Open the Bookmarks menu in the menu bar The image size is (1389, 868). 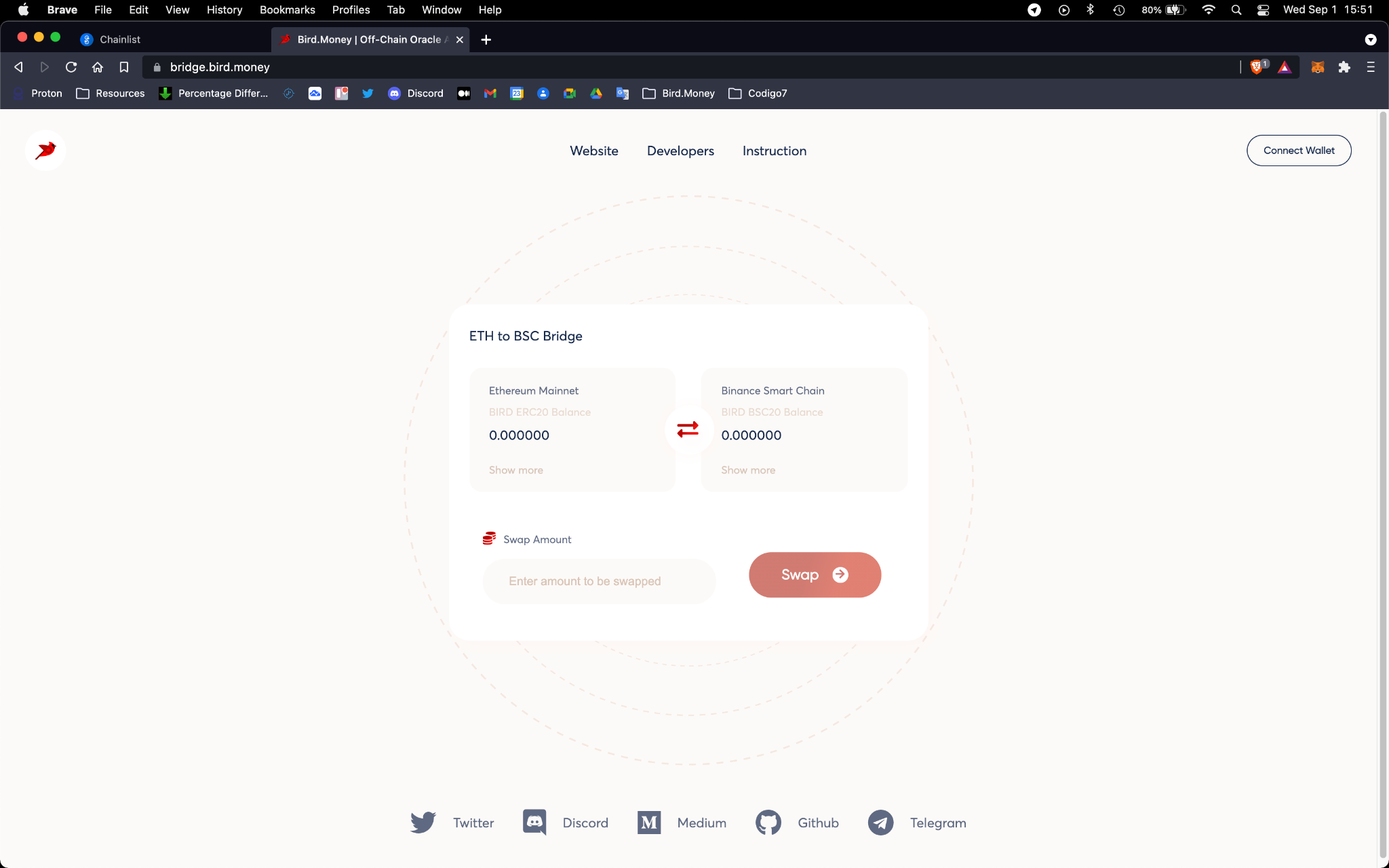pos(287,9)
